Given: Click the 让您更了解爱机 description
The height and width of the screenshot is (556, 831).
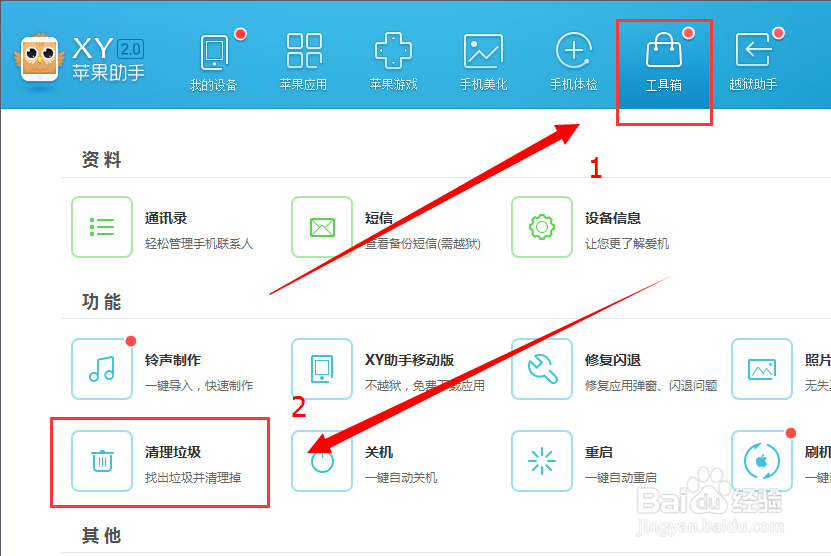Looking at the screenshot, I should (x=627, y=244).
